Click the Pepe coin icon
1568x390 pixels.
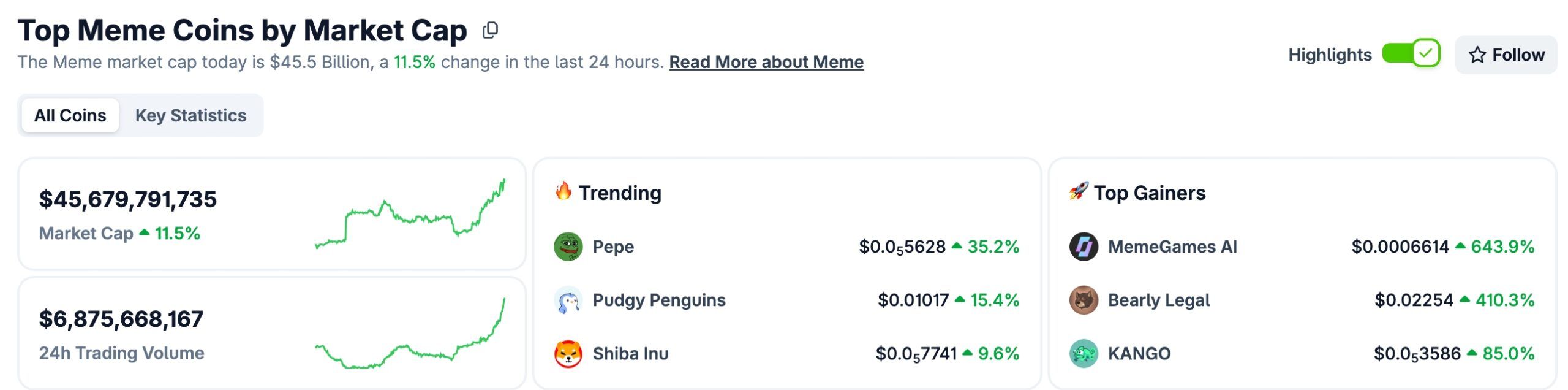pyautogui.click(x=567, y=247)
